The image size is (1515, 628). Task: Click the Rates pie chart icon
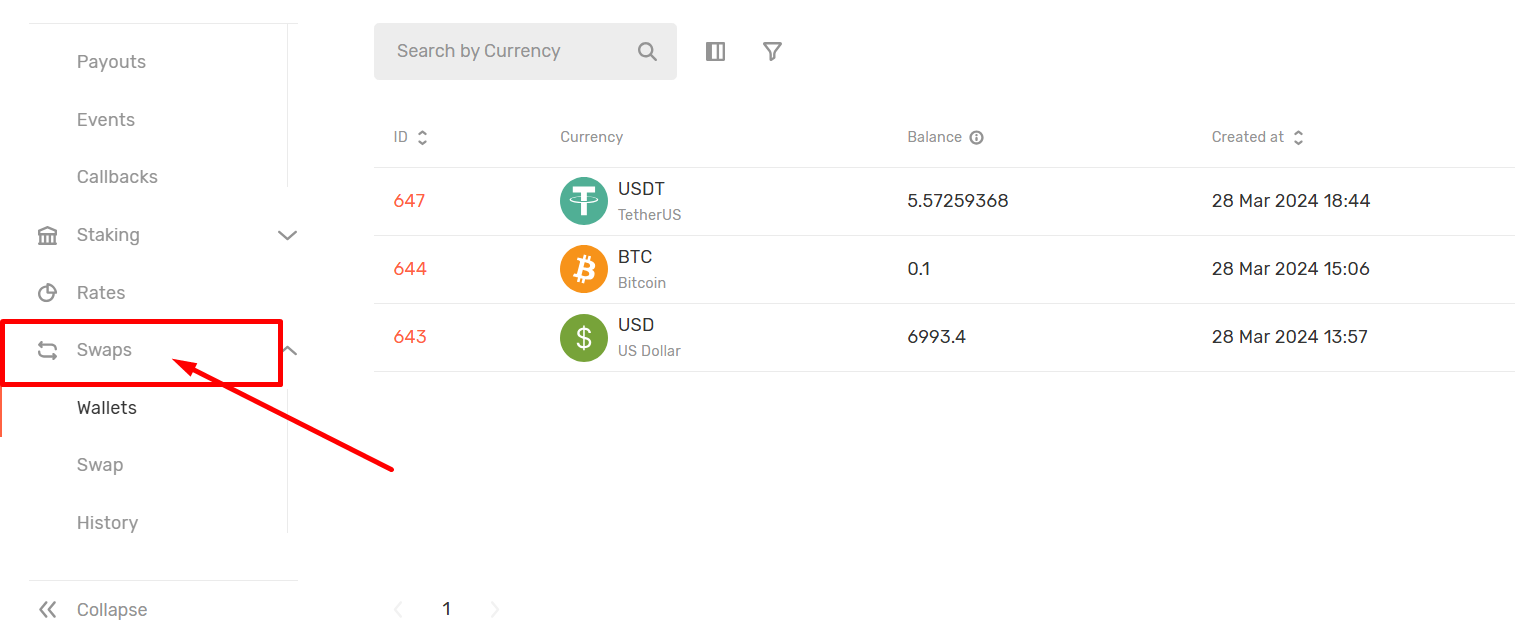47,293
